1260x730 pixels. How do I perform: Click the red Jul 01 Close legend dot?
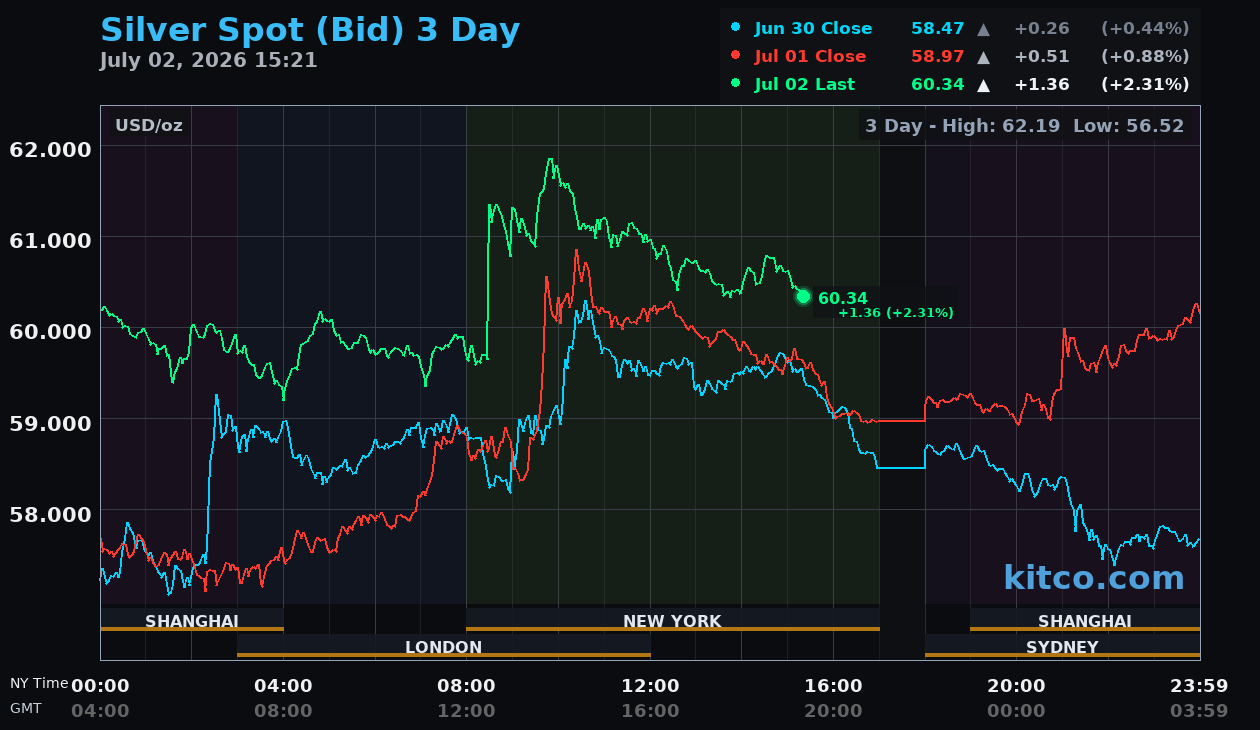[x=736, y=55]
